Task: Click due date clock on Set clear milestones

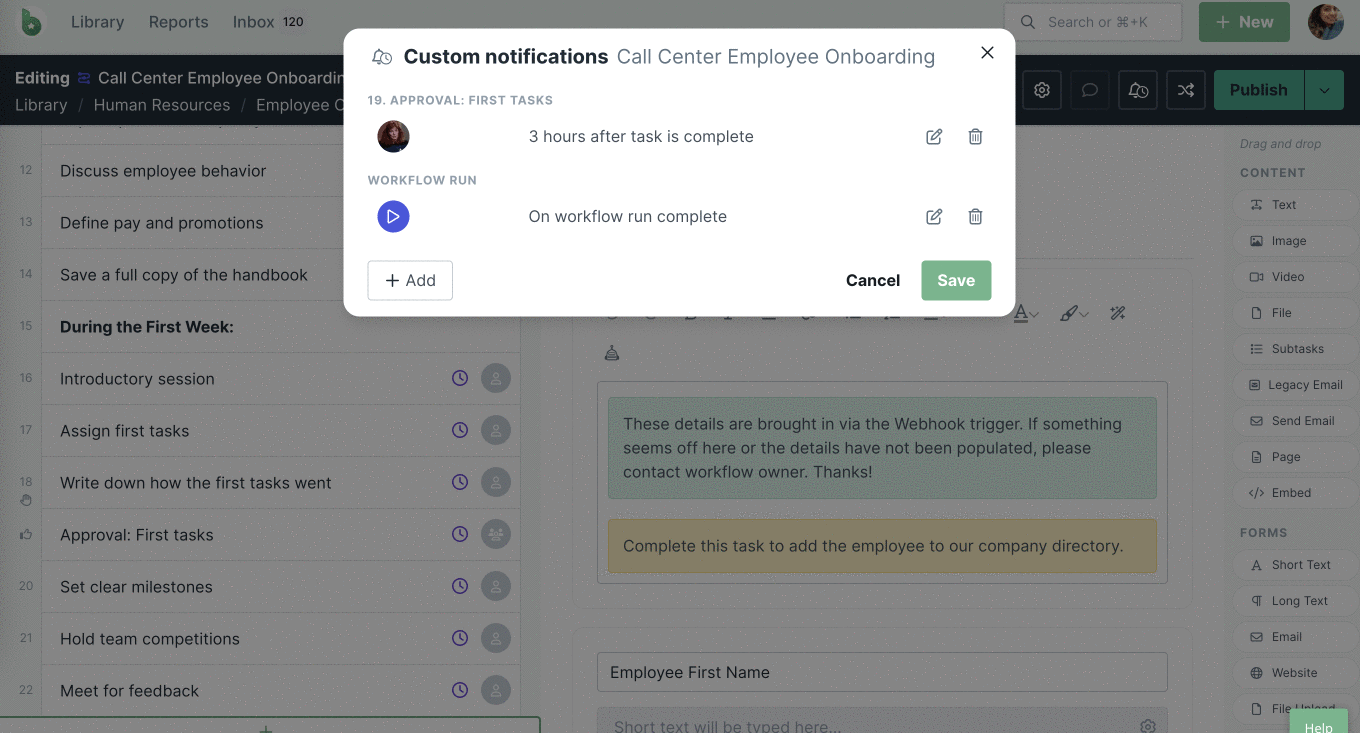Action: point(460,586)
